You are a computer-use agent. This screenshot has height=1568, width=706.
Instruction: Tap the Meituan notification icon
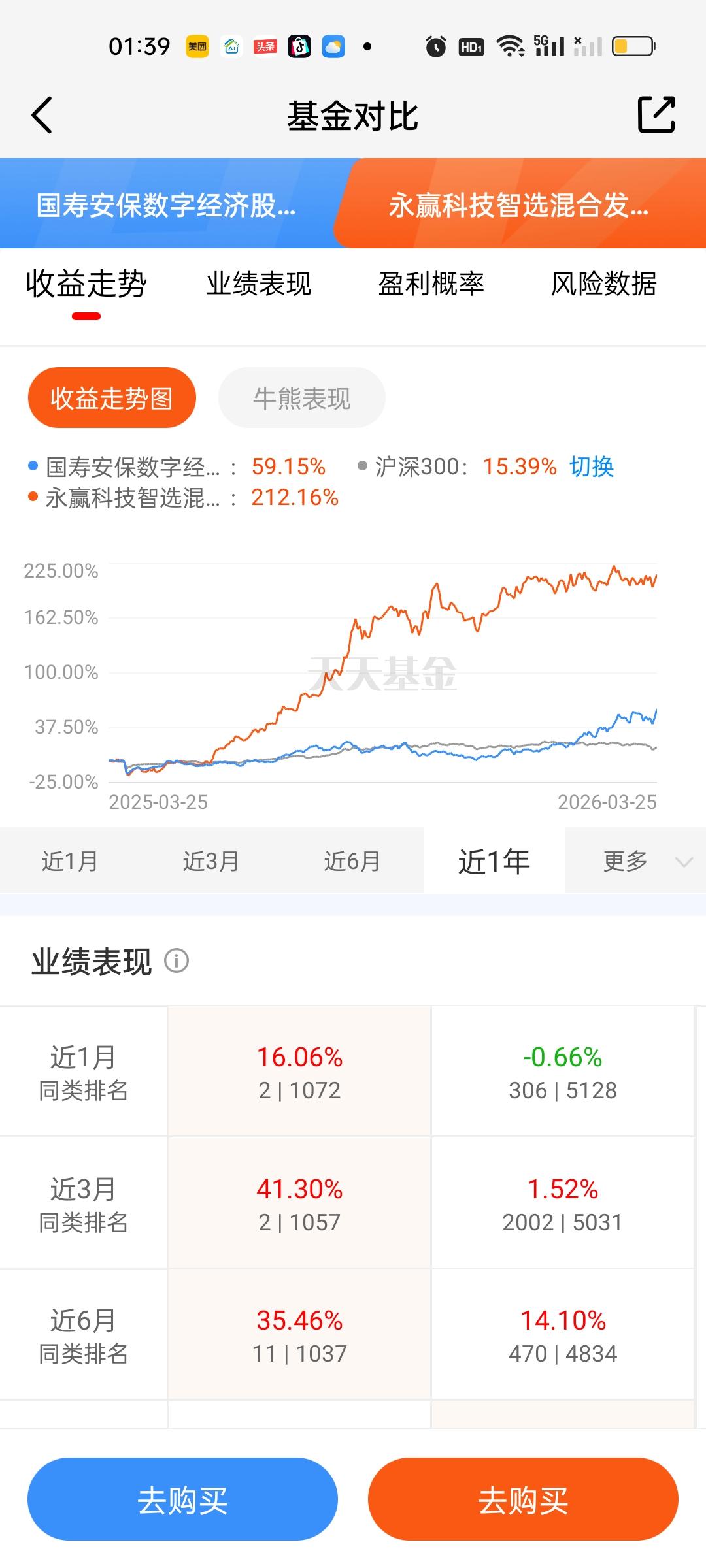coord(197,46)
